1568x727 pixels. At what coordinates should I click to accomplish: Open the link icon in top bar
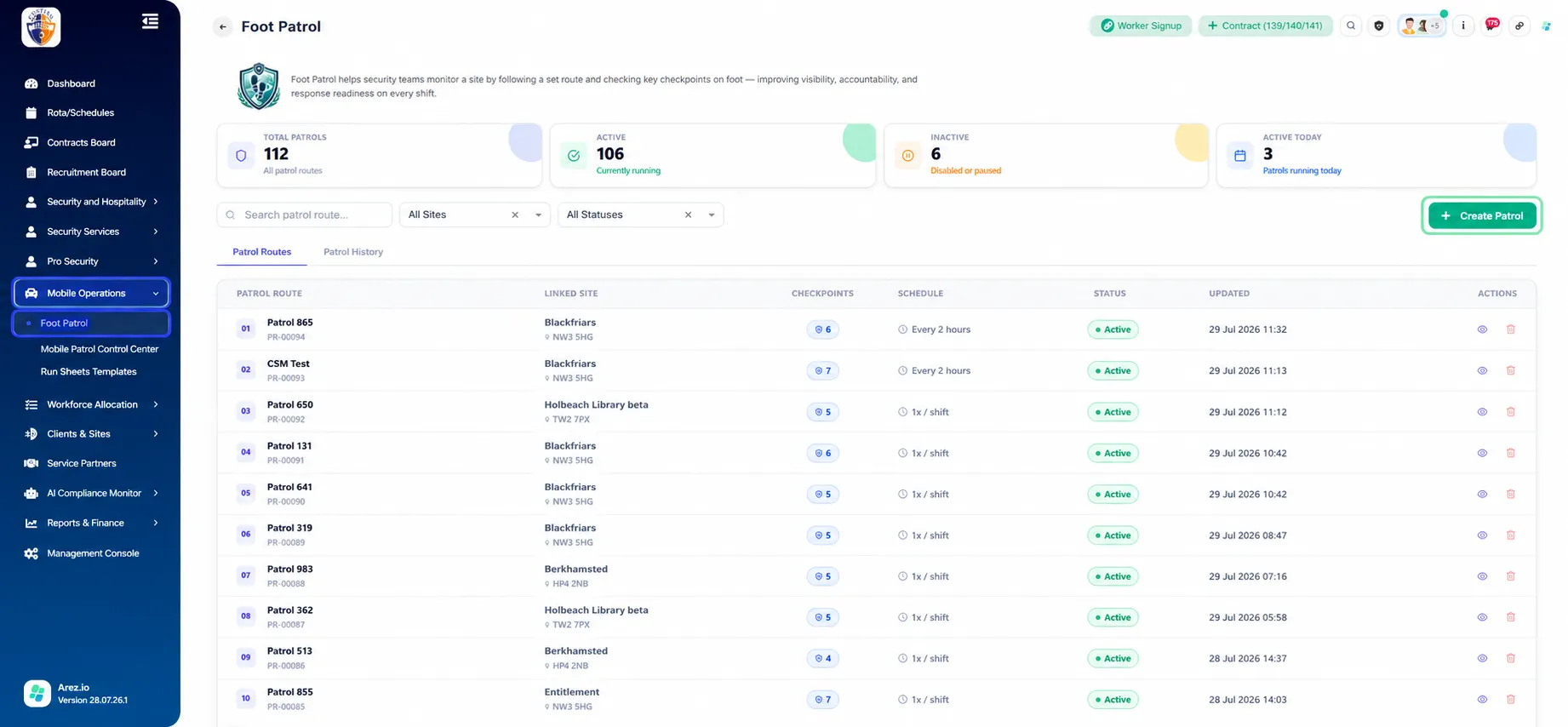pyautogui.click(x=1519, y=26)
